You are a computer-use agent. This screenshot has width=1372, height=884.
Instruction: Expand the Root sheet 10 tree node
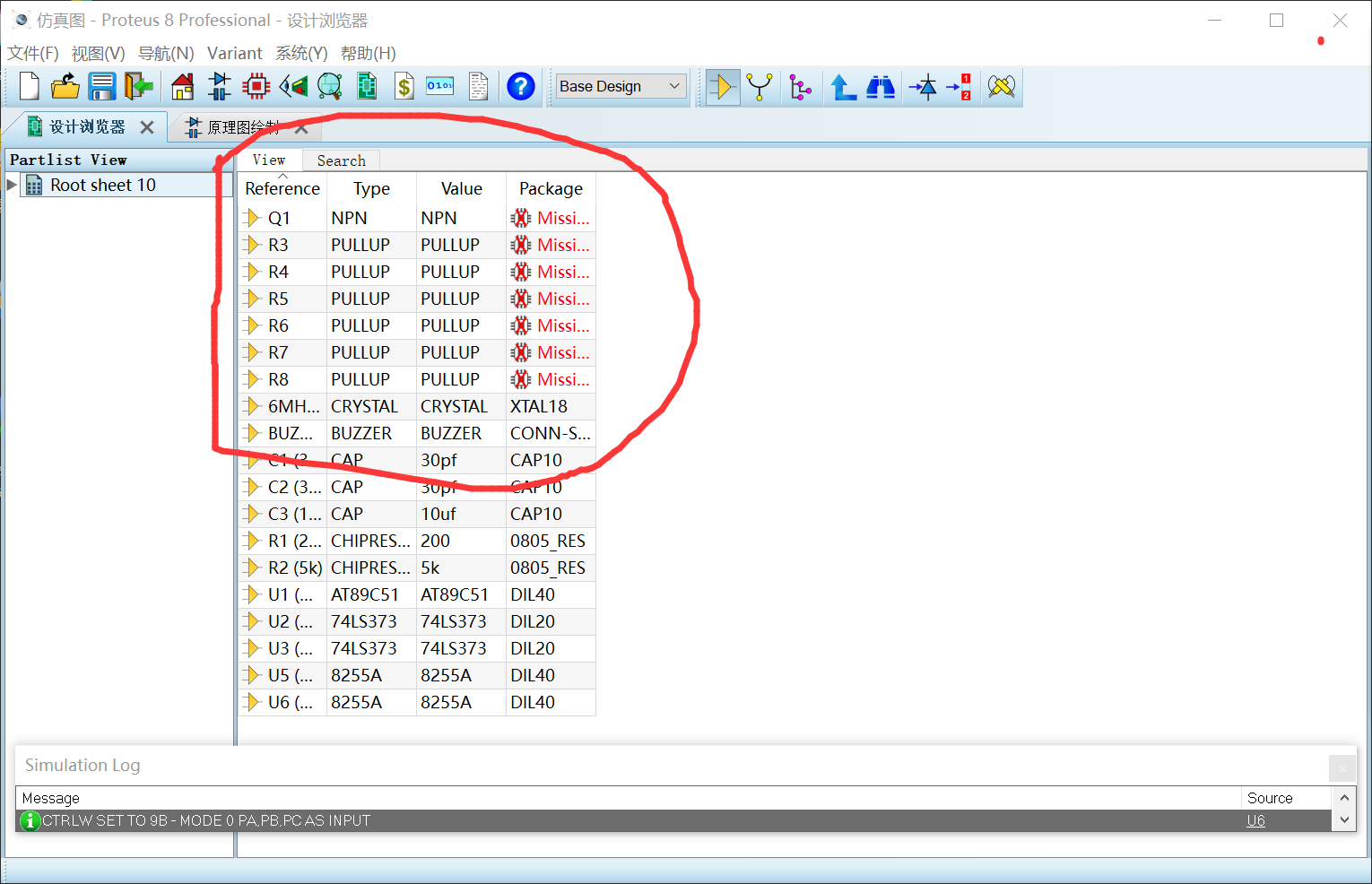click(x=12, y=185)
